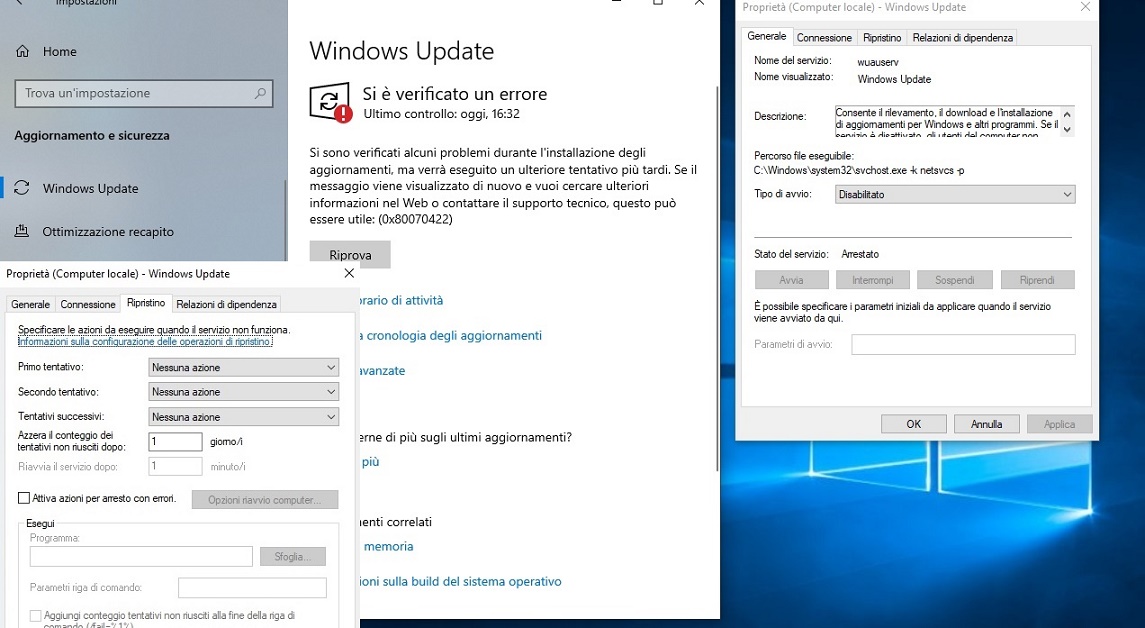Select Generale tab in right dialog
1145x628 pixels.
pos(767,36)
